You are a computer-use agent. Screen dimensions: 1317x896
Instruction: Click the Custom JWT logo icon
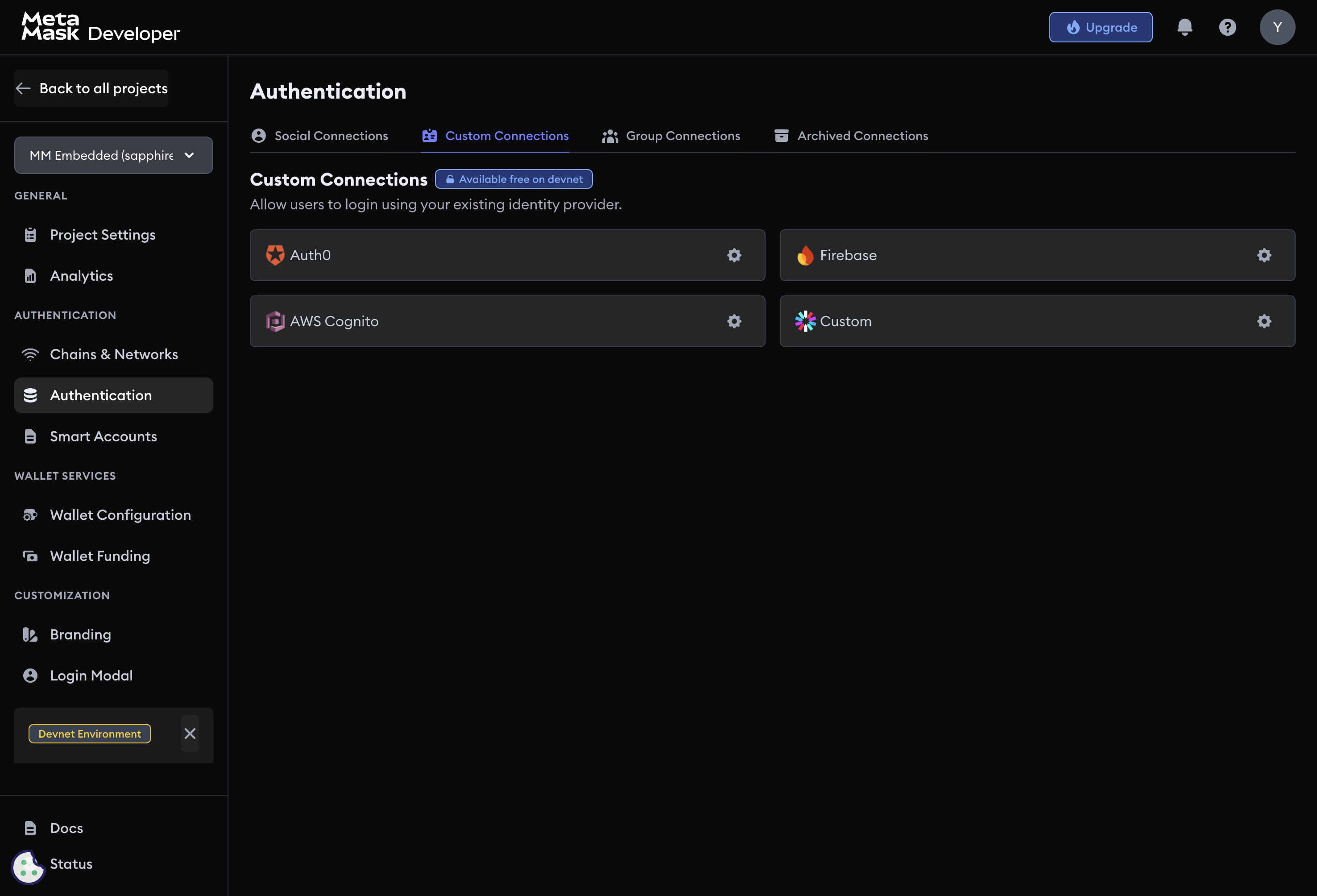805,321
